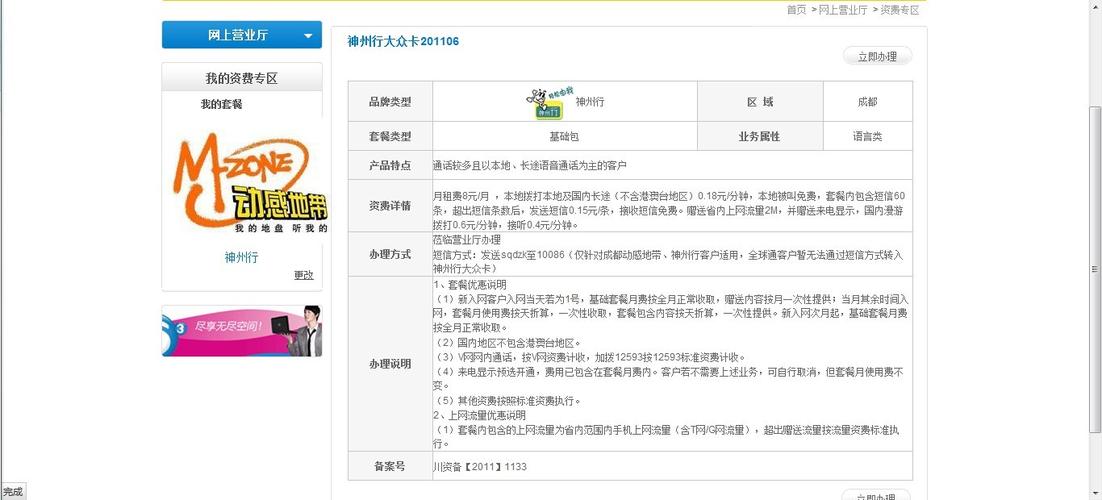Click the 神州行 link in sidebar
1102x500 pixels.
tap(242, 257)
